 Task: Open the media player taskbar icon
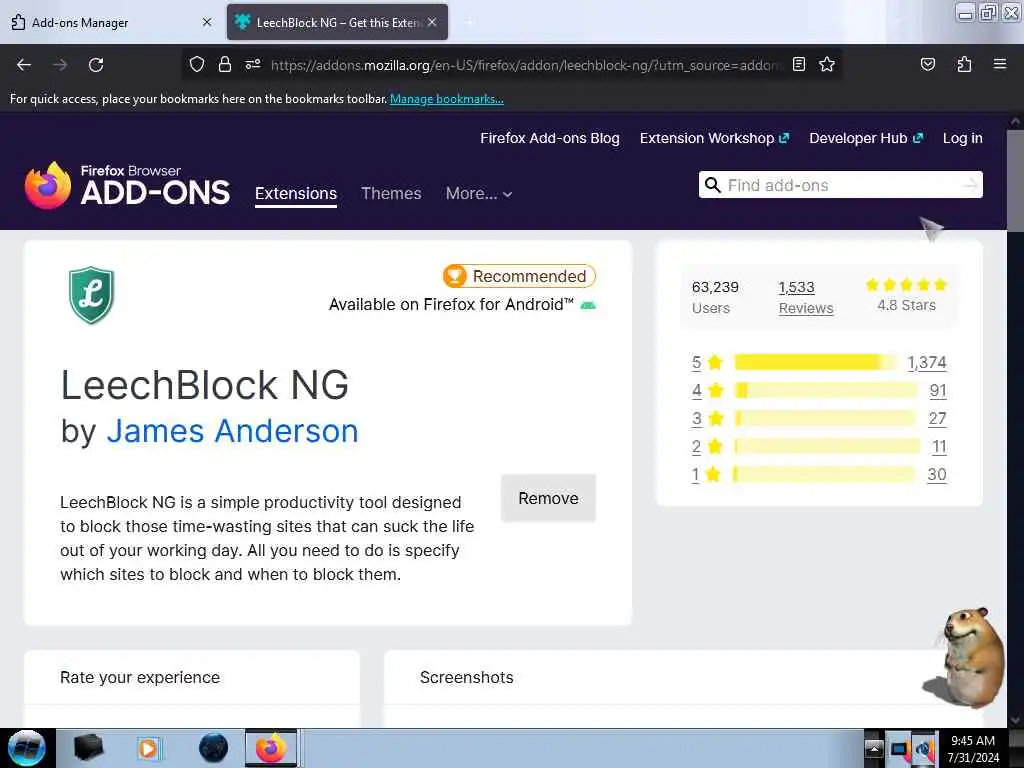click(x=148, y=748)
